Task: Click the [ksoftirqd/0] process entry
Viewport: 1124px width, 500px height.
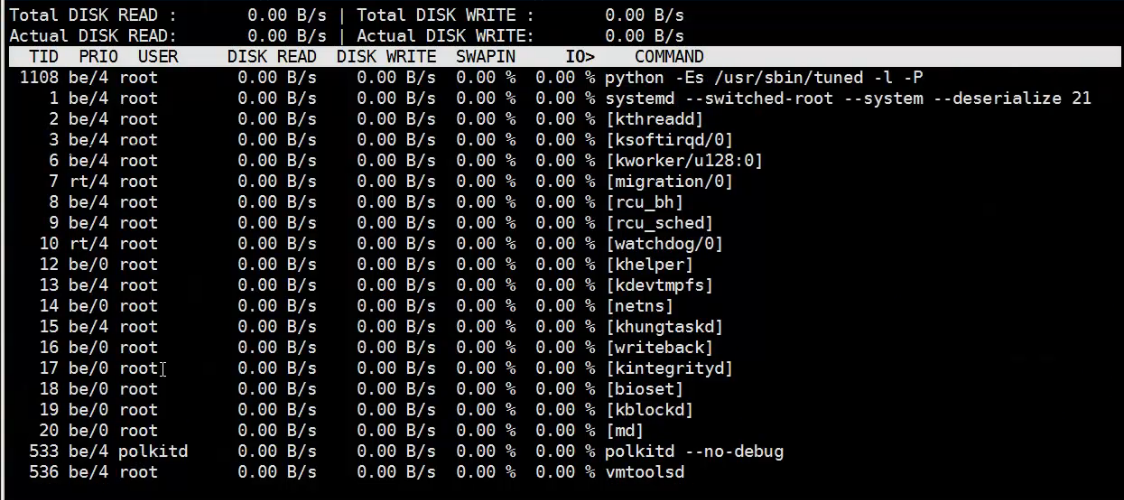Action: click(670, 140)
